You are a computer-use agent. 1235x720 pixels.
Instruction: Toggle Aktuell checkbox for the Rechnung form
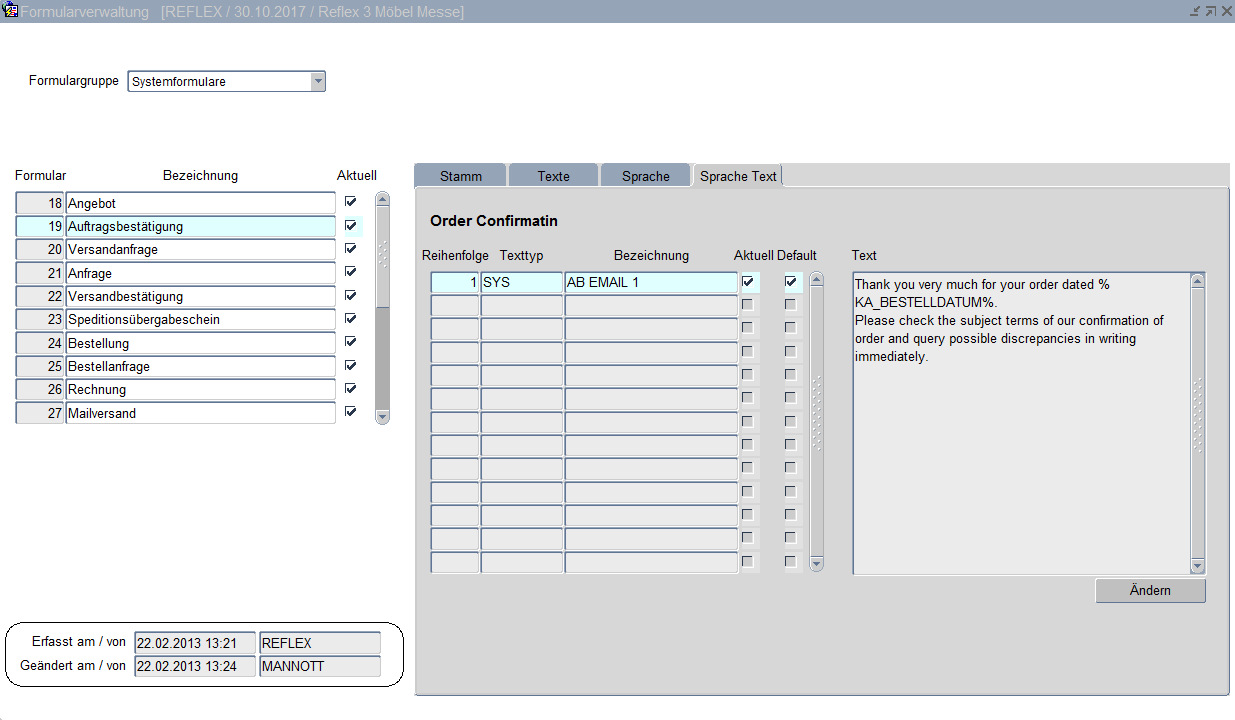click(x=350, y=388)
